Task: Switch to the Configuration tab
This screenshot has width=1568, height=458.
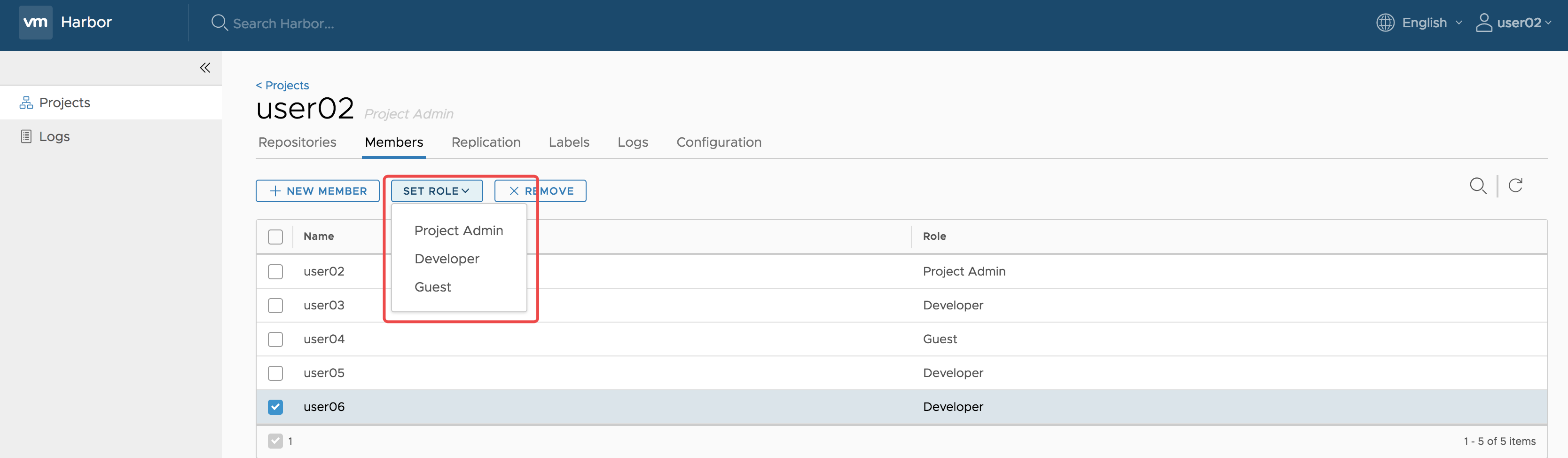Action: pyautogui.click(x=719, y=142)
